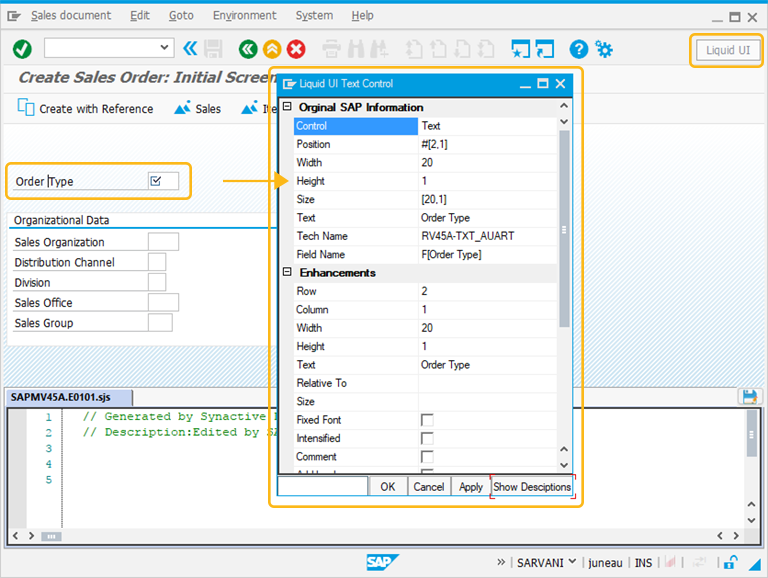Click the Order Type input field

click(x=164, y=181)
